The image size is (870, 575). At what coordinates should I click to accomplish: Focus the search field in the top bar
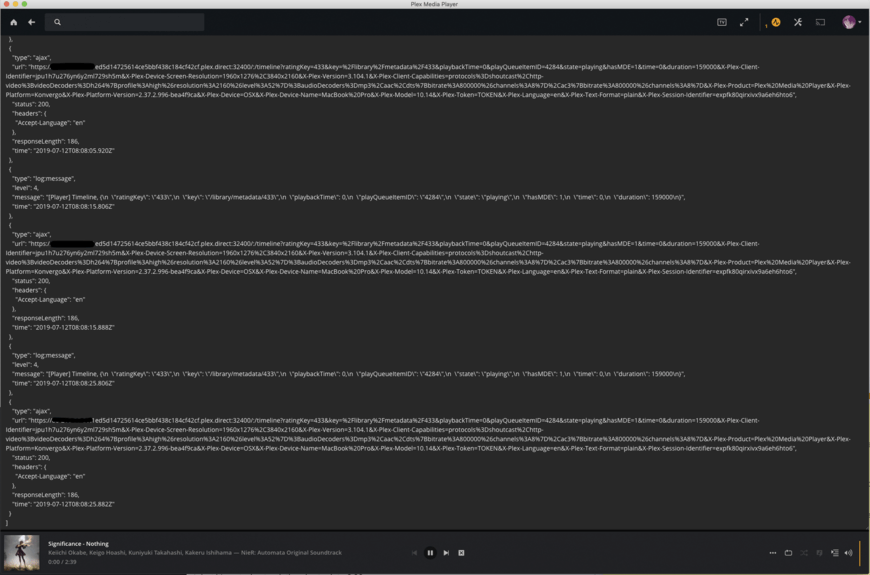(x=124, y=22)
